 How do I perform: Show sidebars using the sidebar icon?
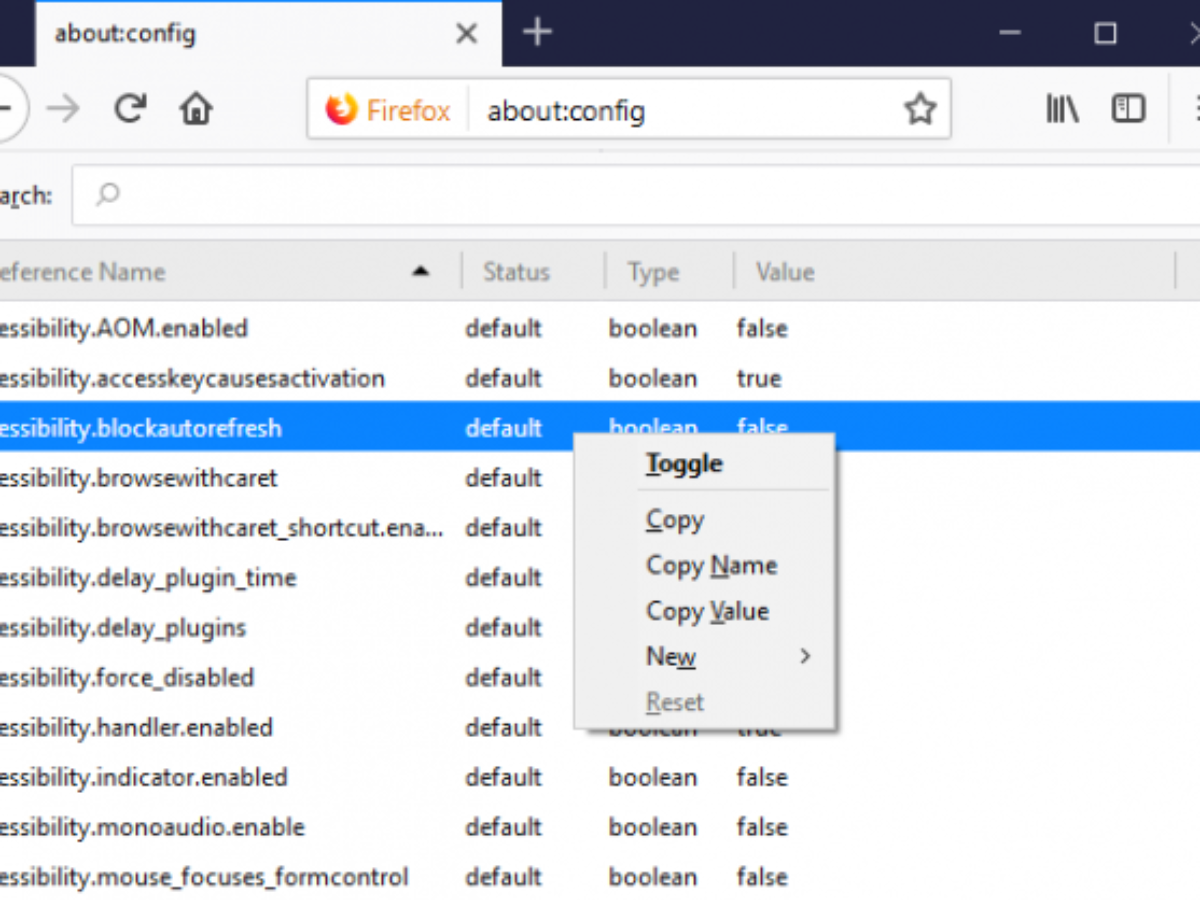pos(1128,108)
